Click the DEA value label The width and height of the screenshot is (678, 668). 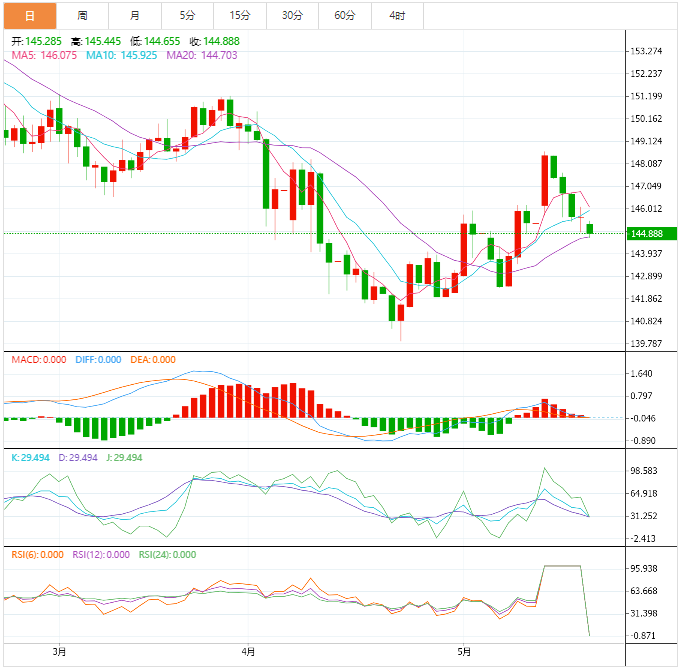tap(153, 360)
